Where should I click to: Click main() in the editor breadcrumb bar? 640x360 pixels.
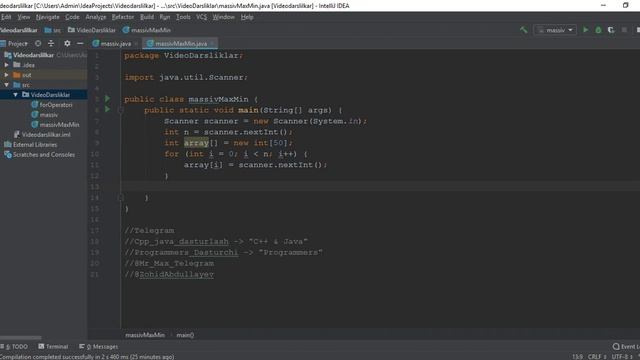pyautogui.click(x=185, y=335)
